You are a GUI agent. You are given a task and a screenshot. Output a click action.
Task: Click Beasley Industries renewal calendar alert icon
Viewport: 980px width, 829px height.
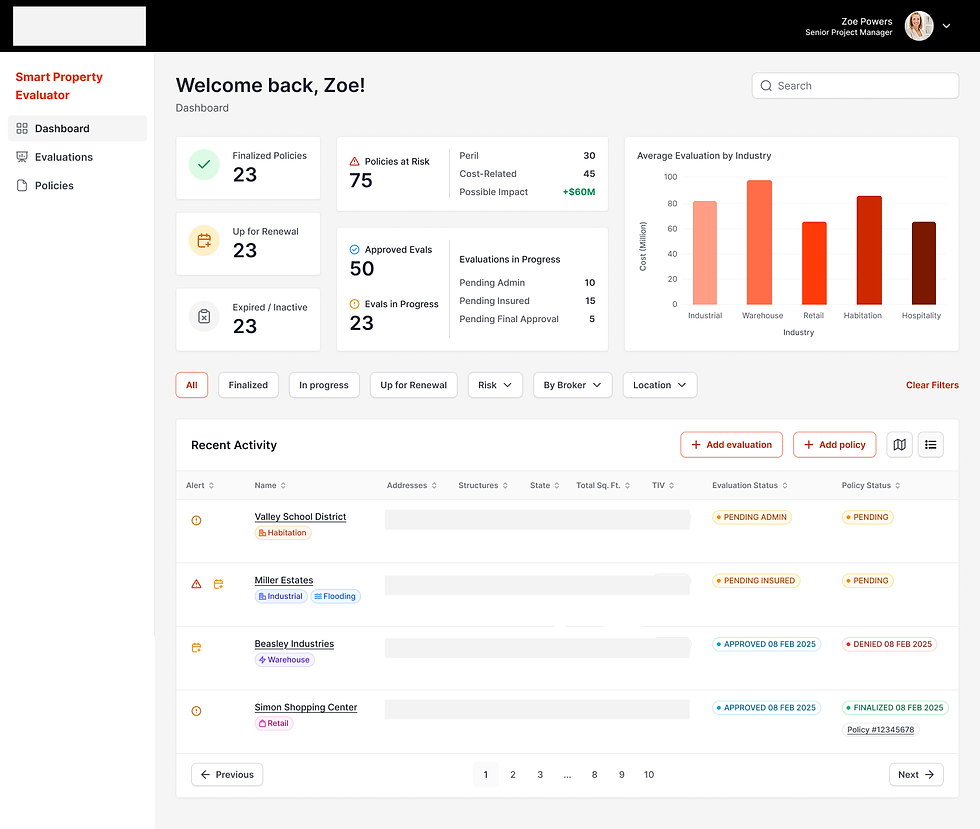[x=196, y=648]
